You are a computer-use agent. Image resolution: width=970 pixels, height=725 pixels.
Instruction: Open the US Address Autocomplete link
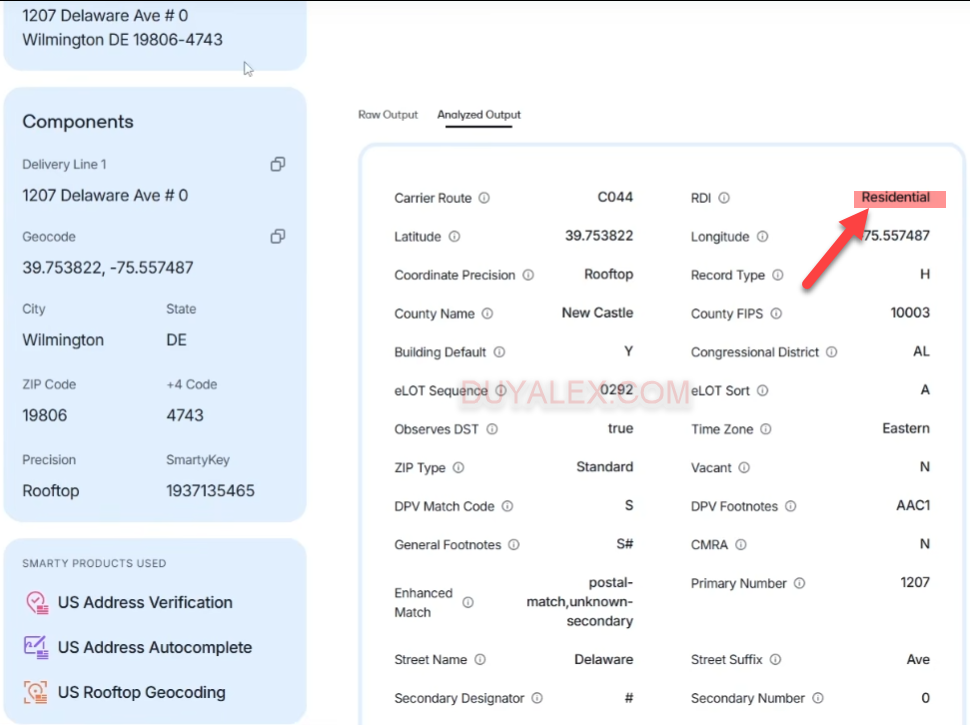pyautogui.click(x=155, y=647)
